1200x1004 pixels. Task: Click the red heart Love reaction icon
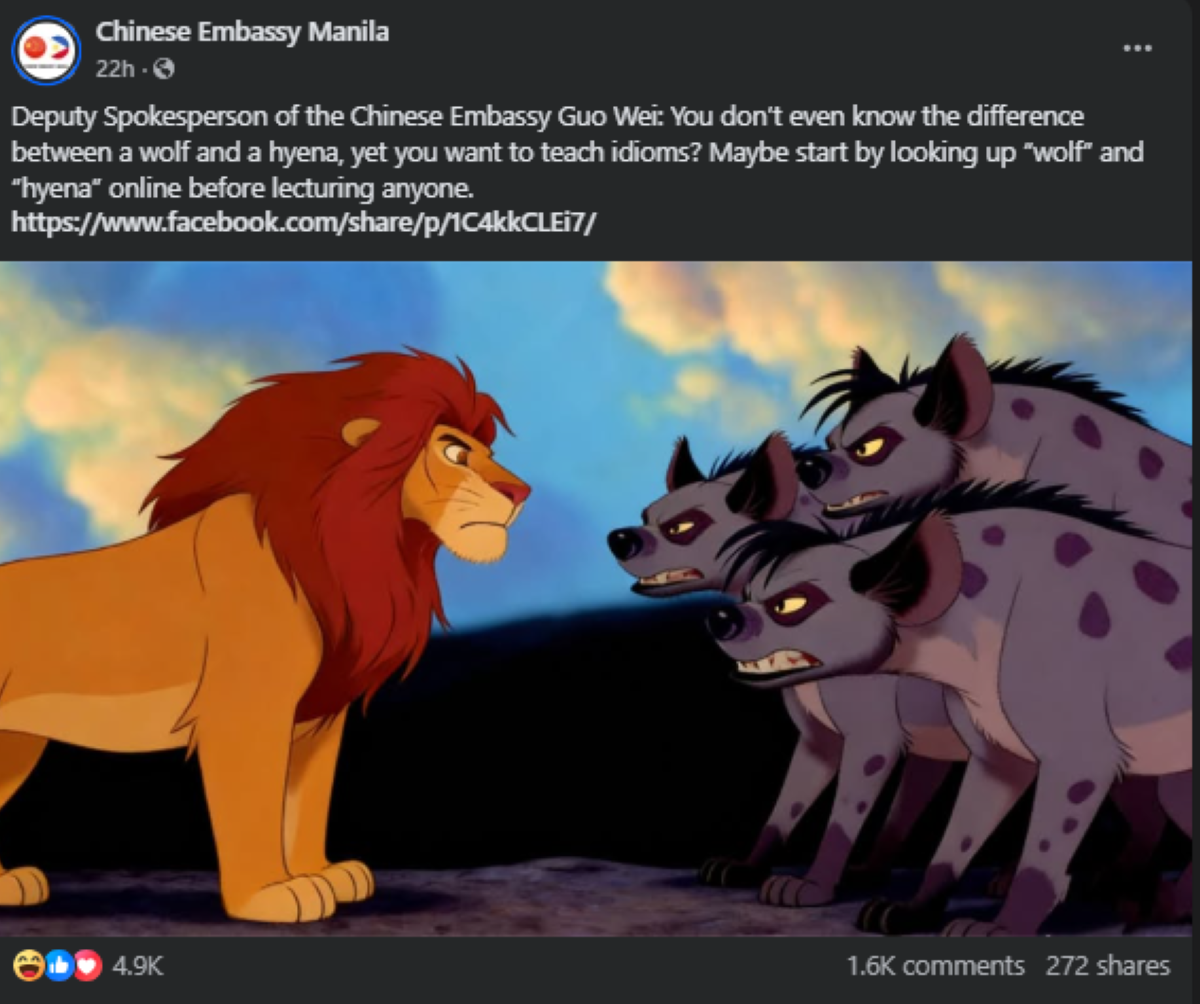click(89, 966)
